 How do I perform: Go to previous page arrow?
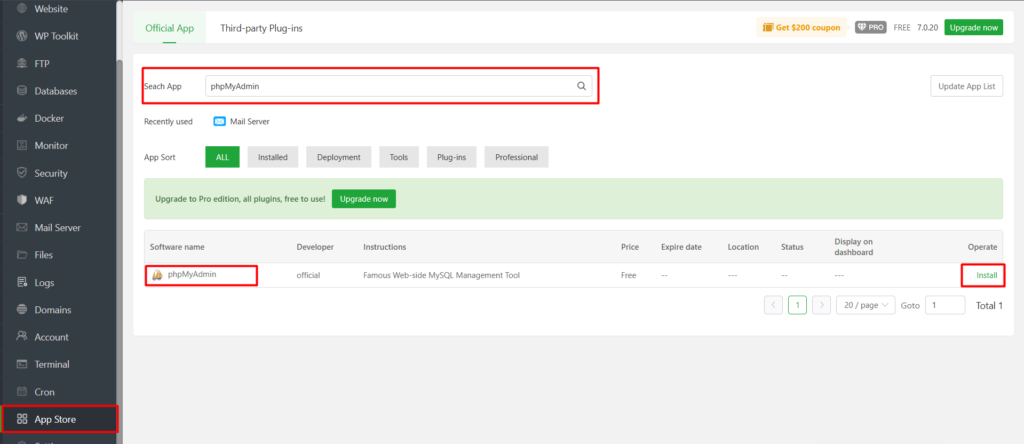[x=773, y=305]
